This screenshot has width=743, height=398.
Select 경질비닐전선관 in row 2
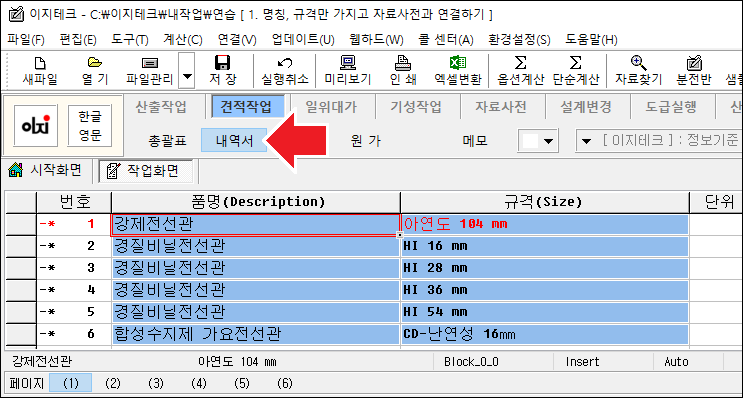(256, 246)
